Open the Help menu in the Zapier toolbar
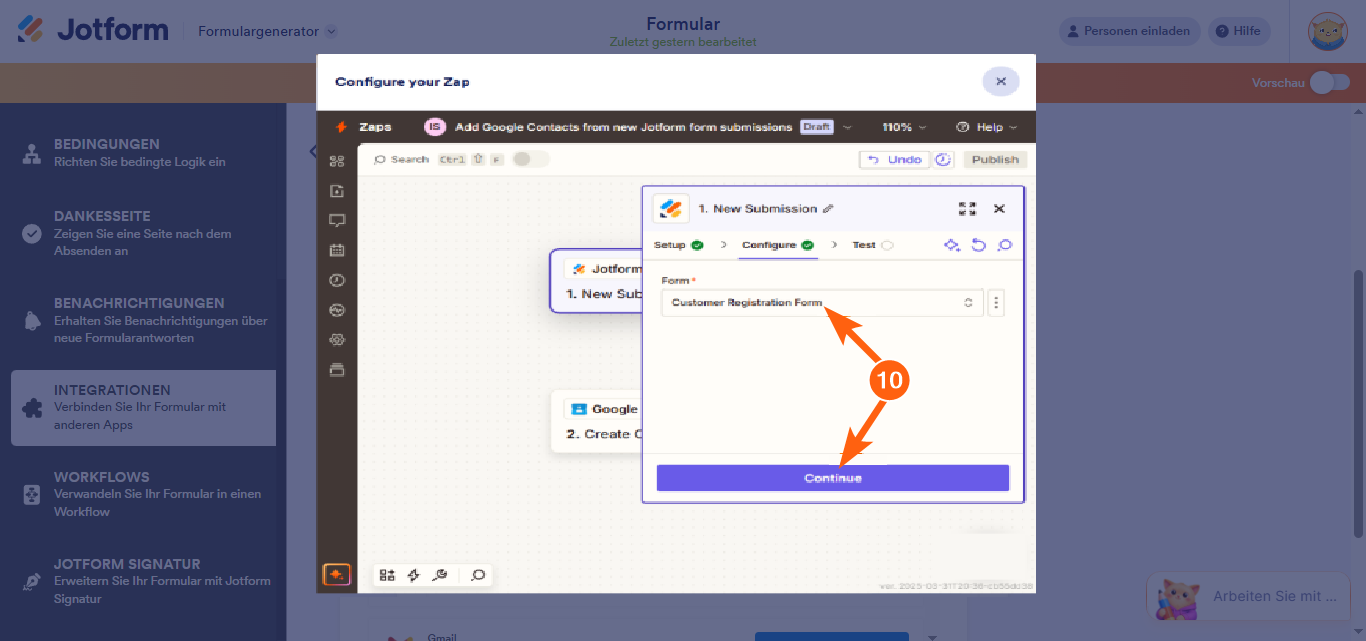This screenshot has width=1366, height=641. pos(986,127)
